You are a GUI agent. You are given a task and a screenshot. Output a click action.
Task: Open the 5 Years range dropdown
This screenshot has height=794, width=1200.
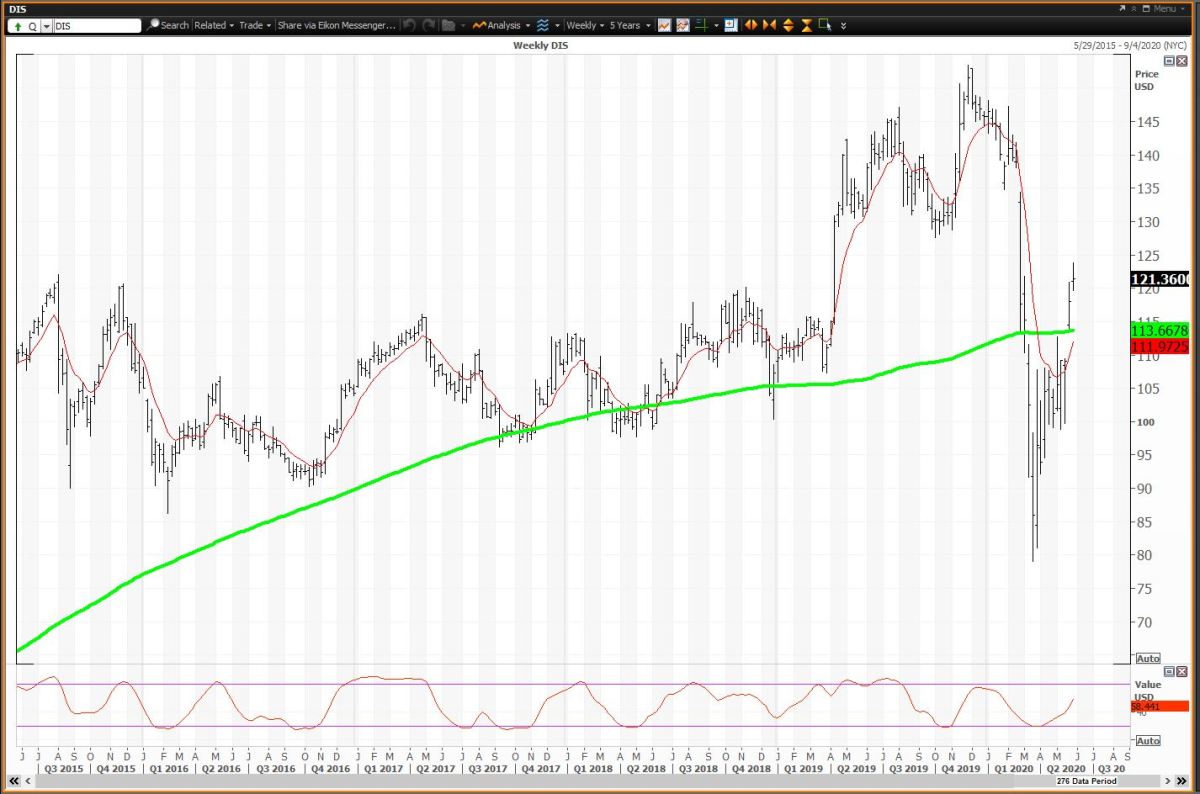coord(630,25)
